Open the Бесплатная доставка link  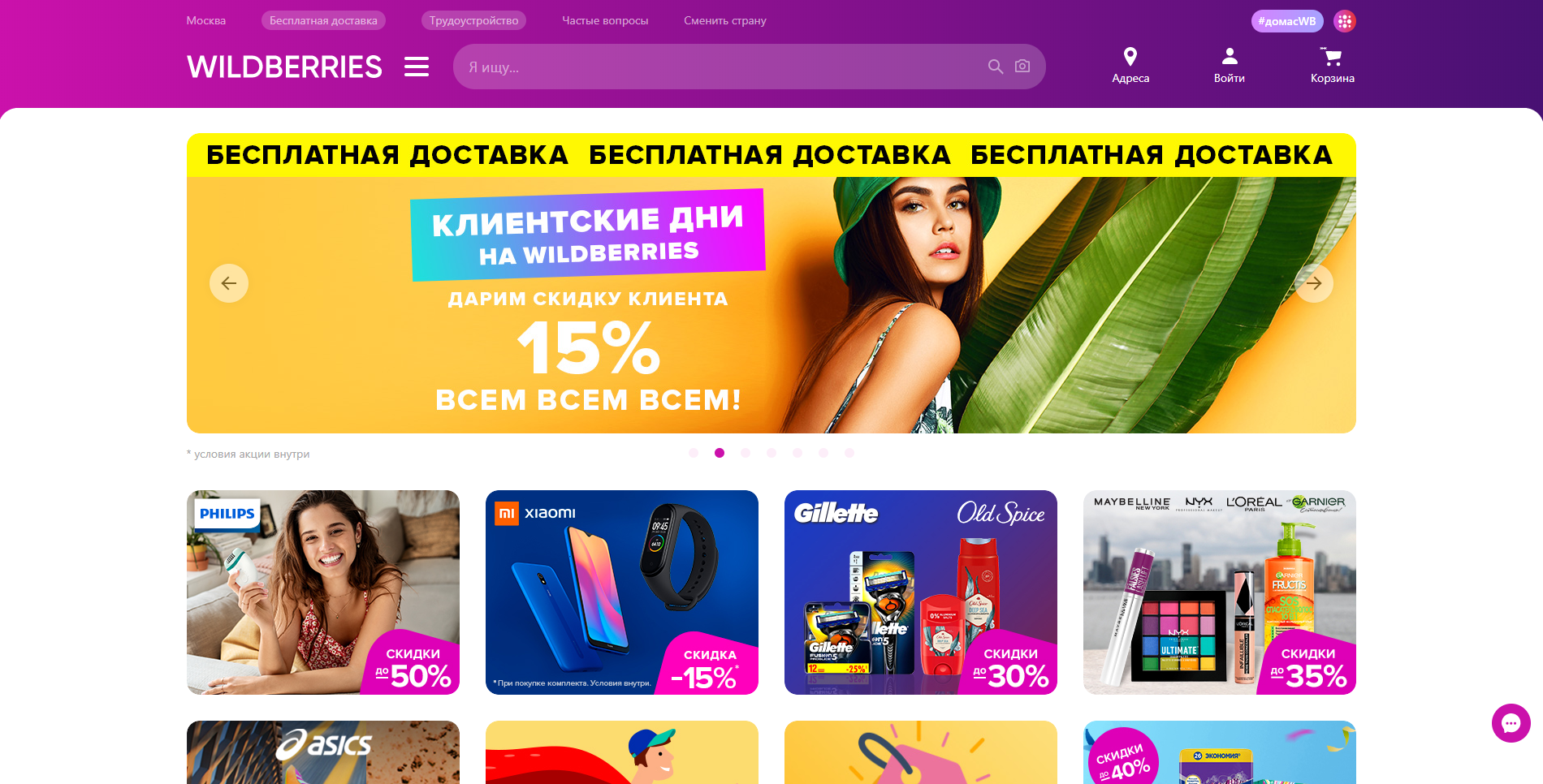click(x=323, y=20)
